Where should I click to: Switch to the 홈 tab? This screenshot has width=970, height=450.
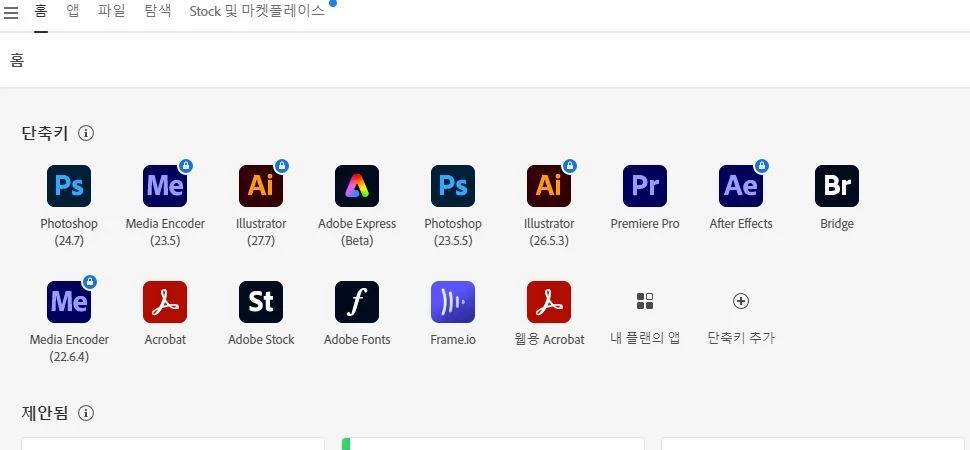(41, 11)
